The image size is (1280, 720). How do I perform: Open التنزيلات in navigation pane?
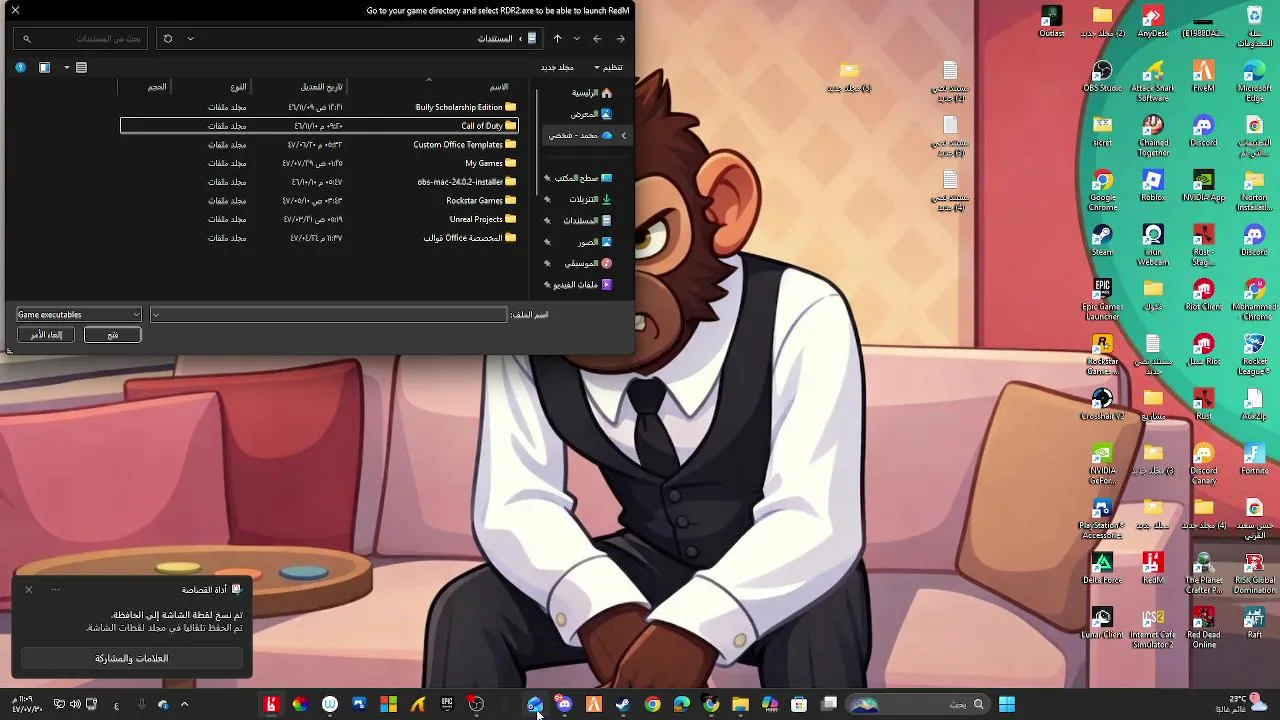coord(590,199)
